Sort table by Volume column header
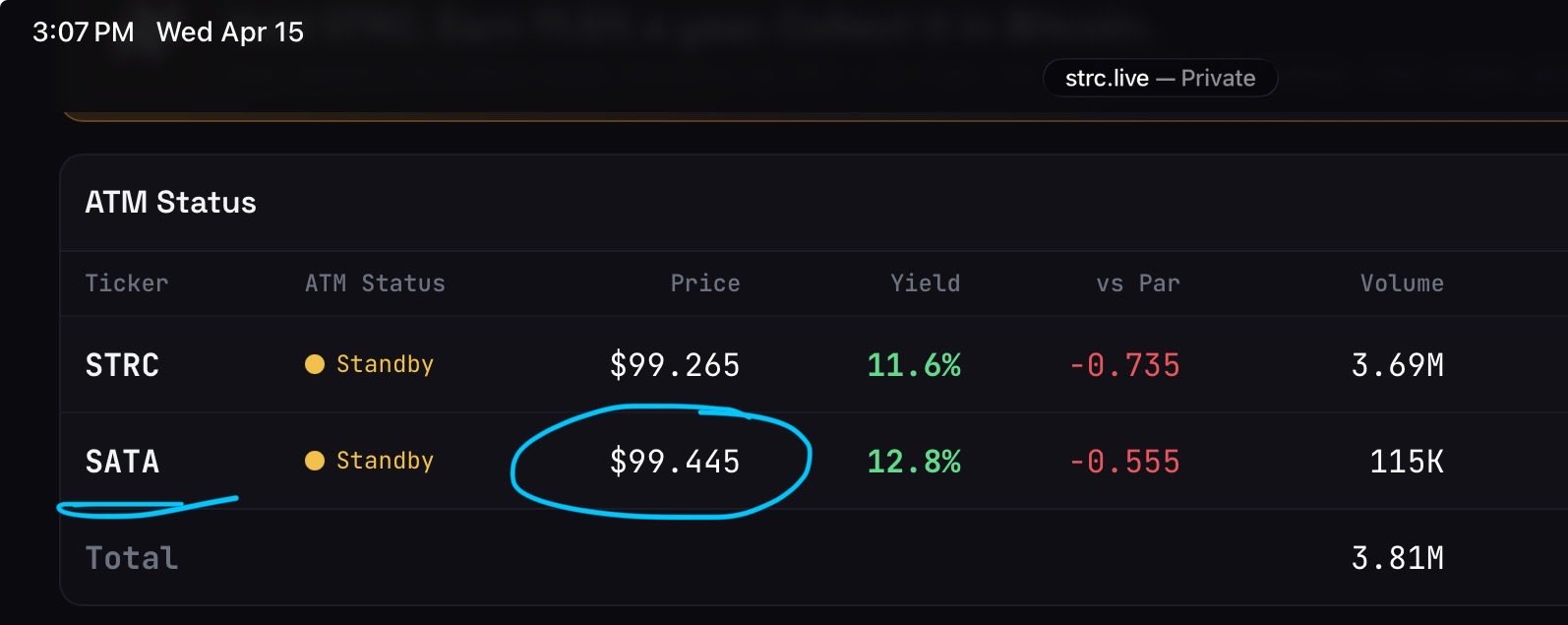Screen dimensions: 1568x625 point(1401,283)
